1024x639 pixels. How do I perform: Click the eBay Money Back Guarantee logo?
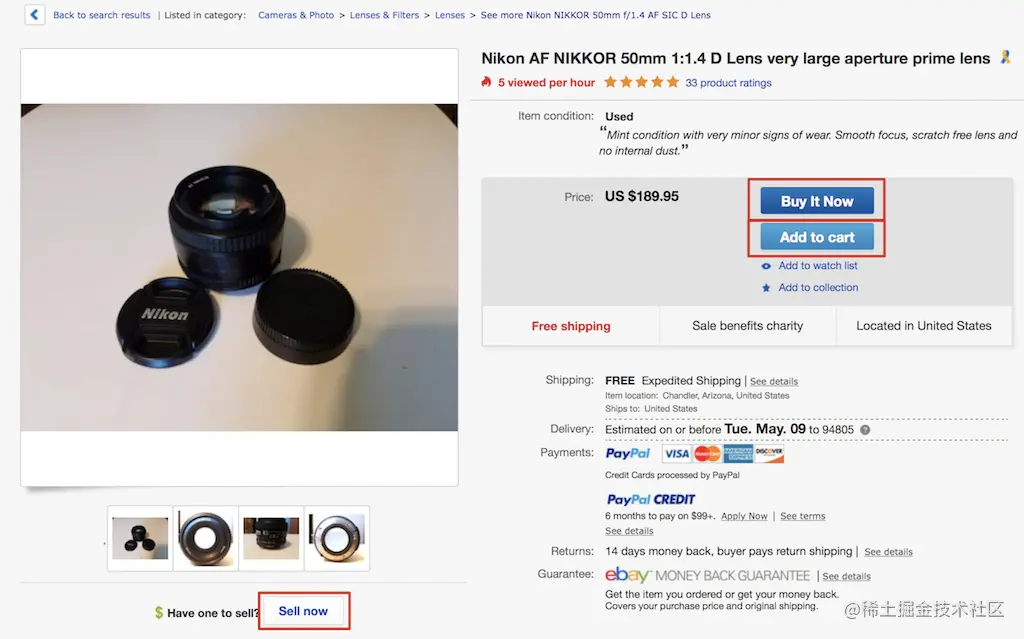pyautogui.click(x=707, y=575)
